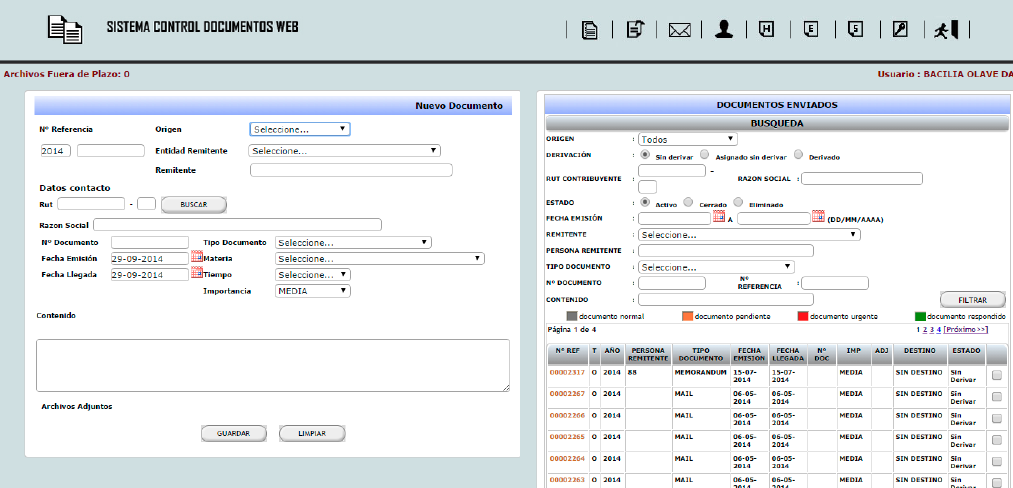The image size is (1013, 488).
Task: Click the S document icon
Action: click(856, 29)
